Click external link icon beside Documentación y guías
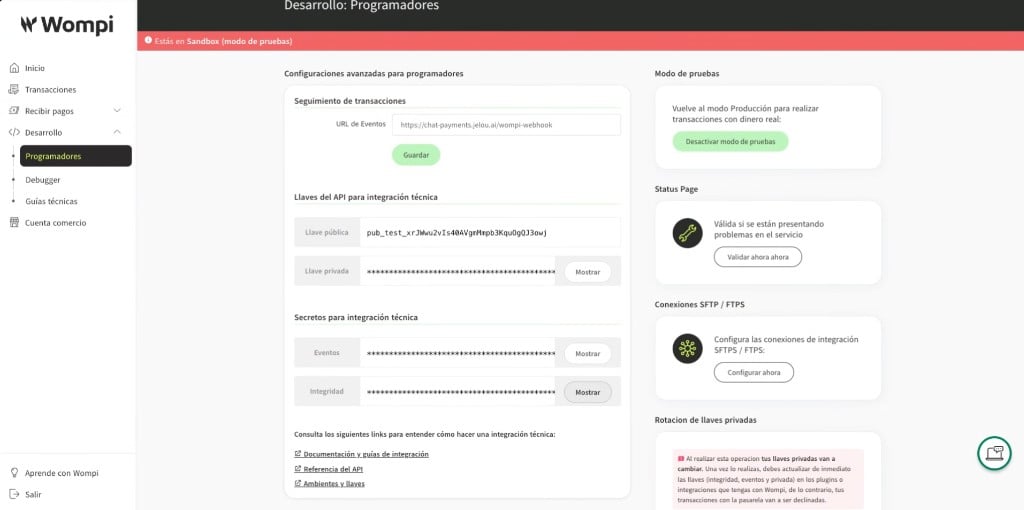The image size is (1024, 510). click(298, 454)
